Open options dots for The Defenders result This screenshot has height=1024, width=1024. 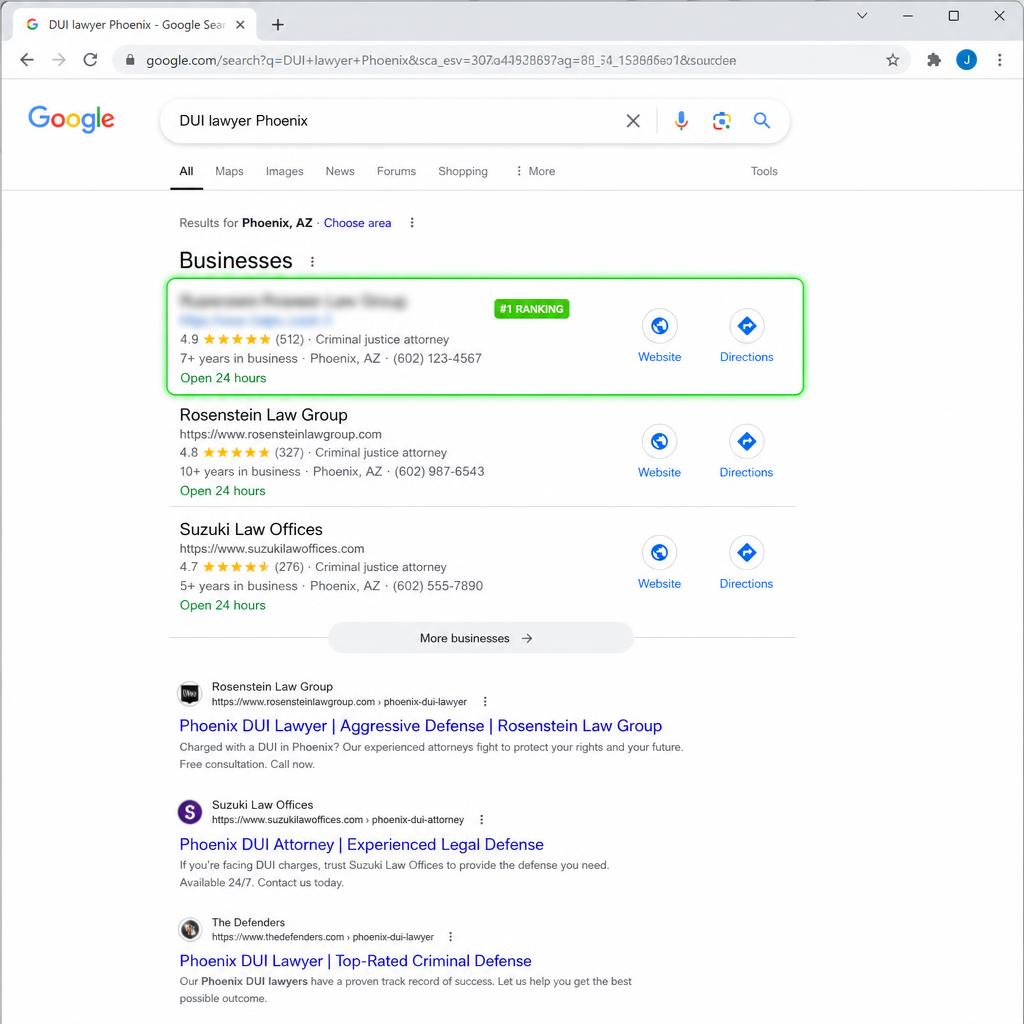(x=450, y=936)
